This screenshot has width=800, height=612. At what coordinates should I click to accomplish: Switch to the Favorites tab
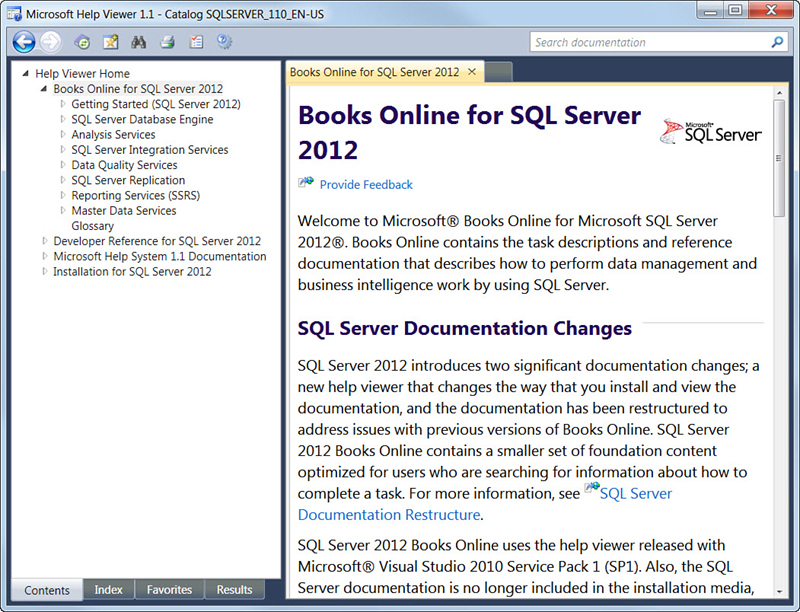169,590
